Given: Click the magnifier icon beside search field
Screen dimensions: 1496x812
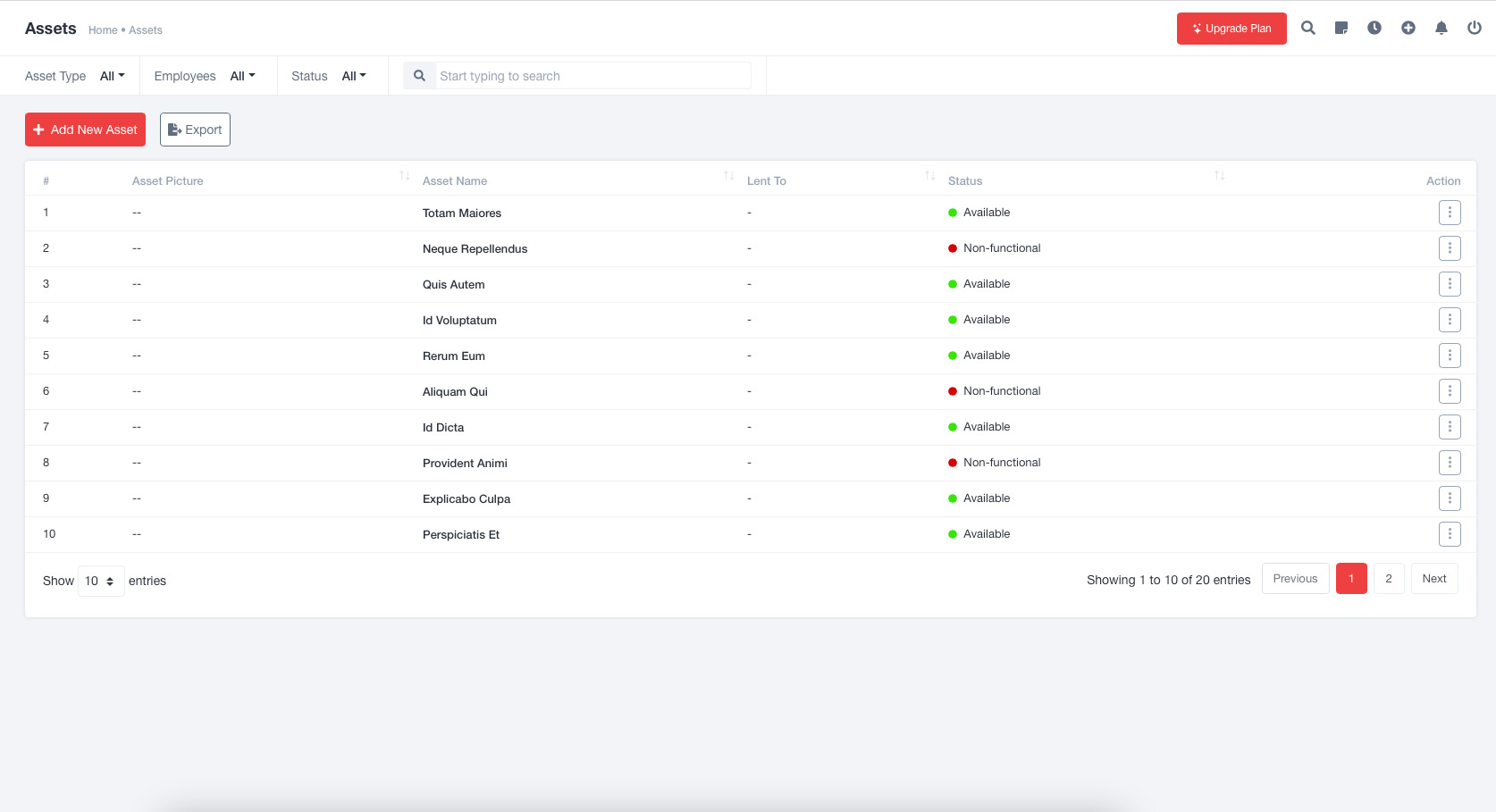Looking at the screenshot, I should 419,76.
